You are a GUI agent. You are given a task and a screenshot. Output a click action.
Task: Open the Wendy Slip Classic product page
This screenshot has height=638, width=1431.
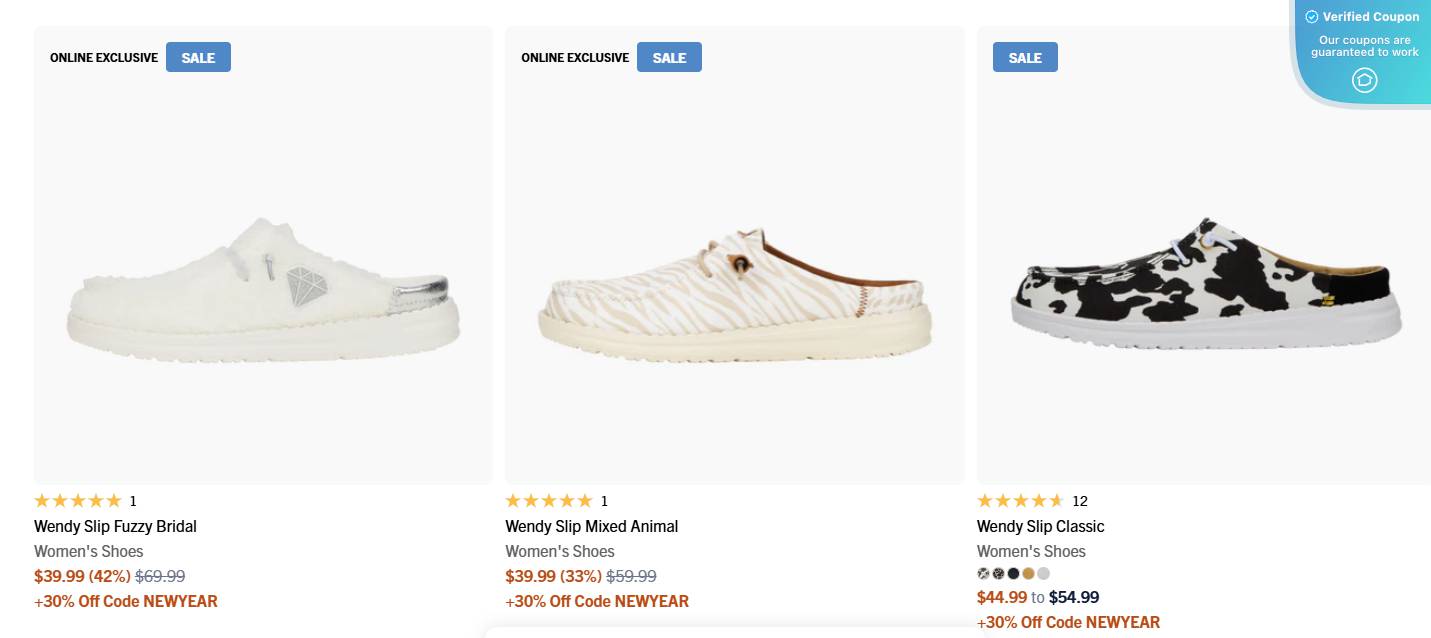(x=1039, y=526)
